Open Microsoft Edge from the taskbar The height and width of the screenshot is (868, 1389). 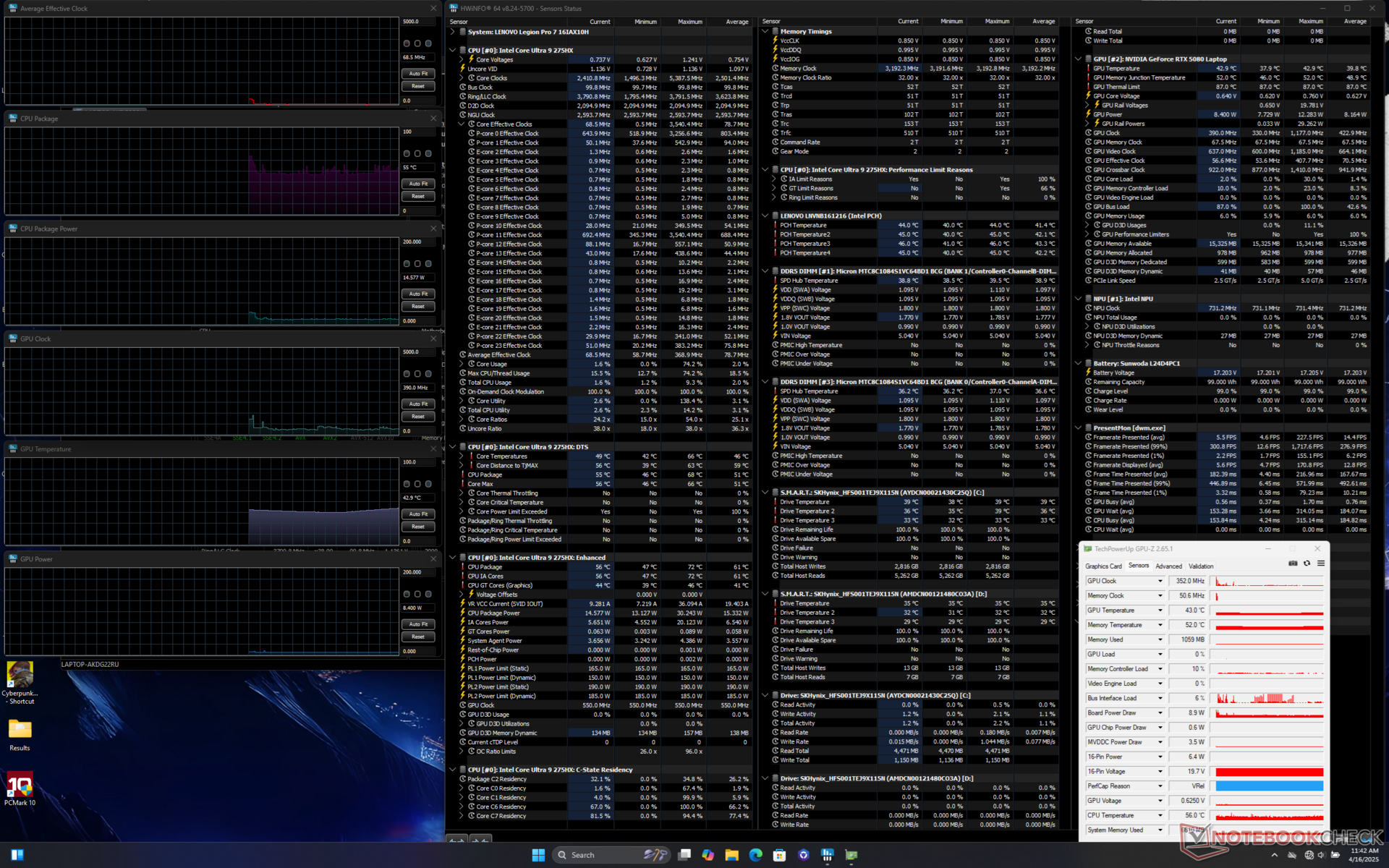click(755, 855)
